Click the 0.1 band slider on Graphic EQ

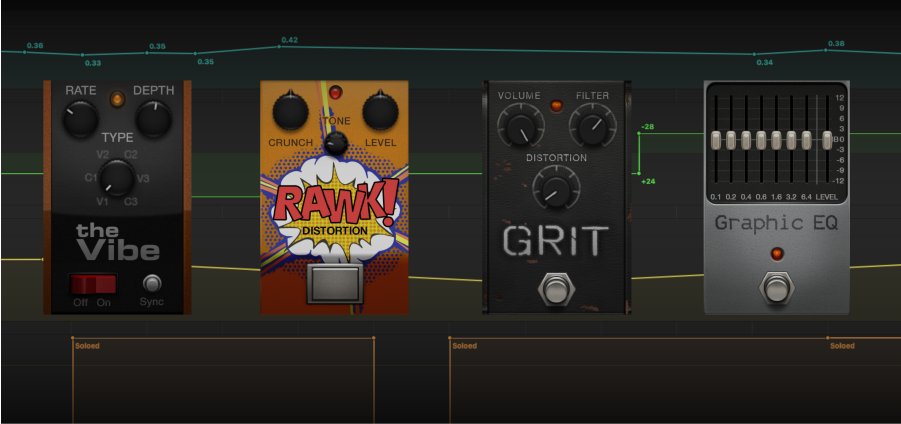(x=716, y=140)
